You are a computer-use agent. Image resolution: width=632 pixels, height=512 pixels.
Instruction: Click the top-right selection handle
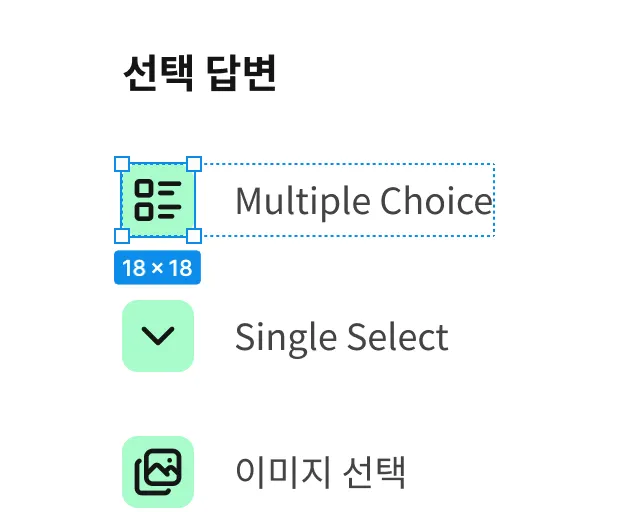194,164
